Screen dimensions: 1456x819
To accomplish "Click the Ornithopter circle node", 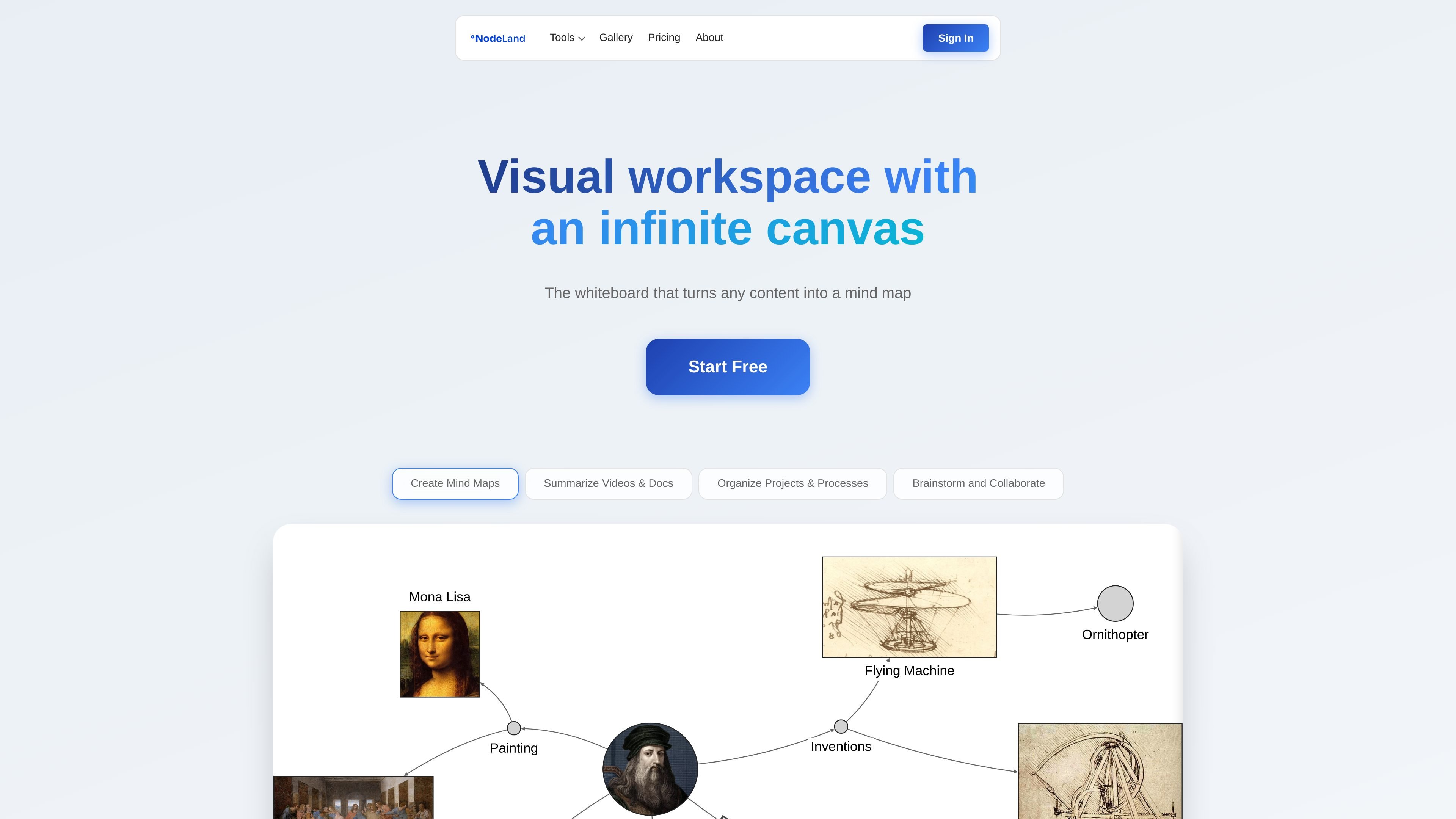I will point(1115,604).
